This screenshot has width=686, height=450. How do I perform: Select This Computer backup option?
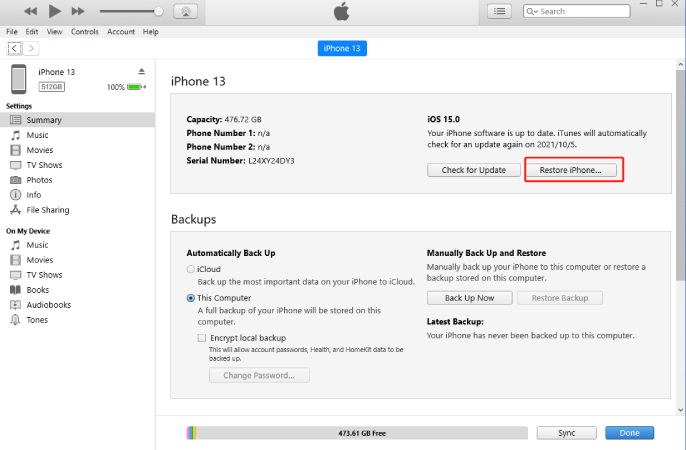190,298
